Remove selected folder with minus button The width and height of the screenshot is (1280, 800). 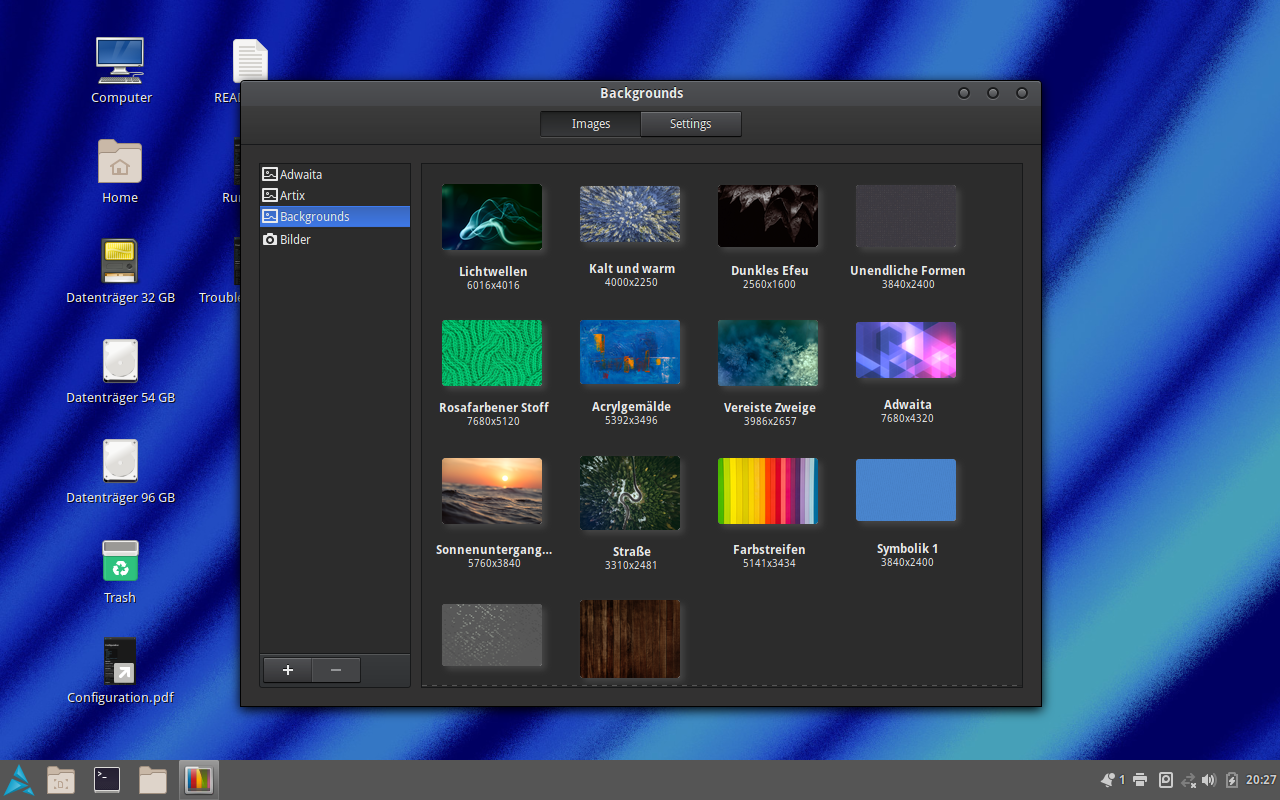(x=336, y=670)
